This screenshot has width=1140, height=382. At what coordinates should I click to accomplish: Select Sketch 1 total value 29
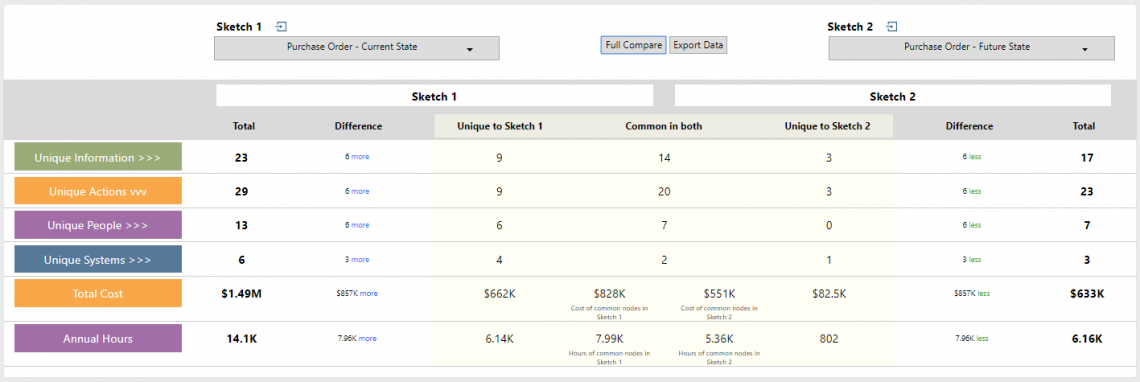point(241,191)
